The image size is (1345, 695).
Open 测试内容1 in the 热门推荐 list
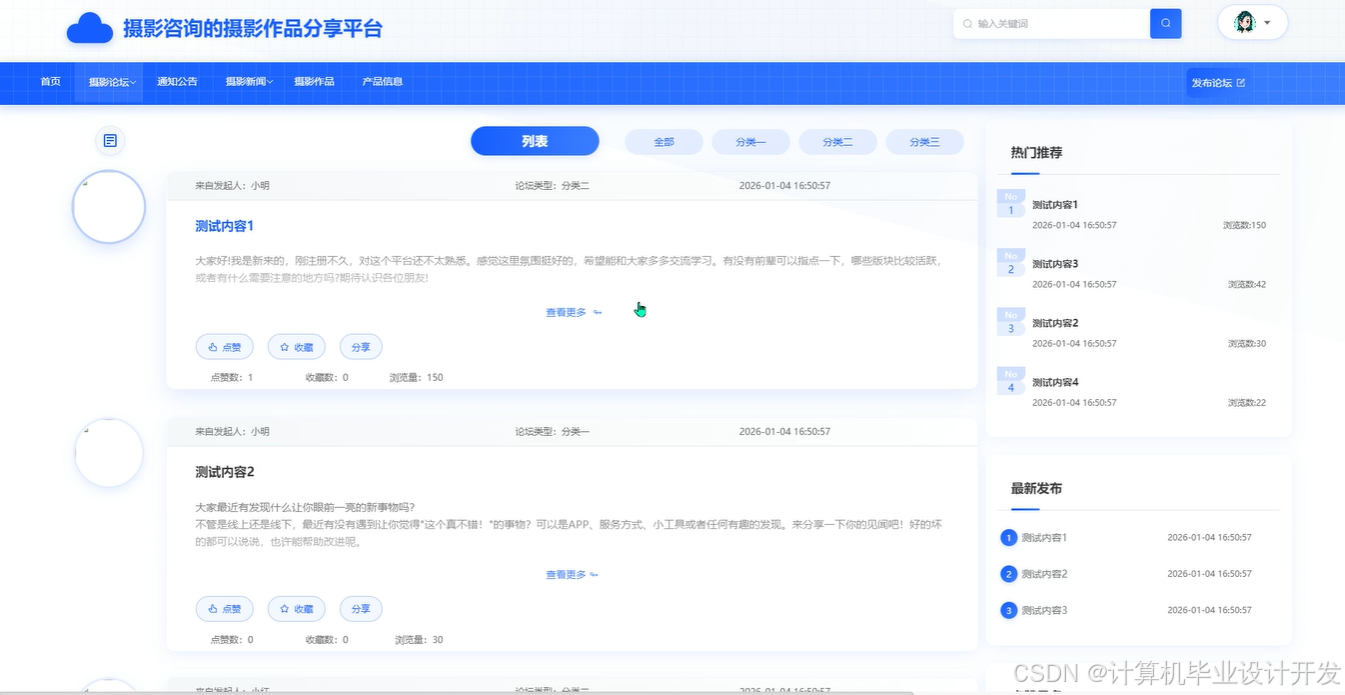(1055, 205)
